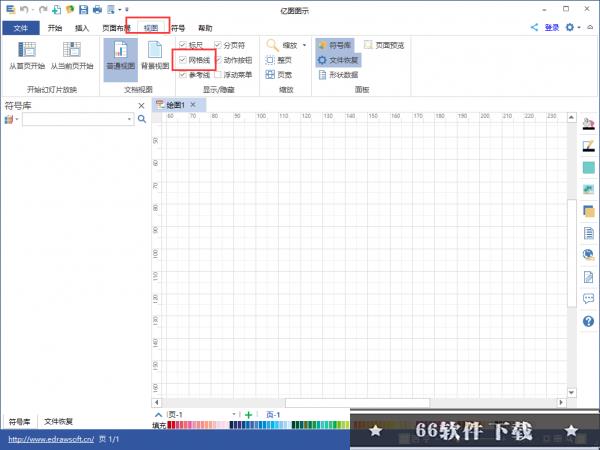Screen dimensions: 600x450
Task: Toggle the Floating Menu (浮动菜单) checkbox
Action: [218, 75]
